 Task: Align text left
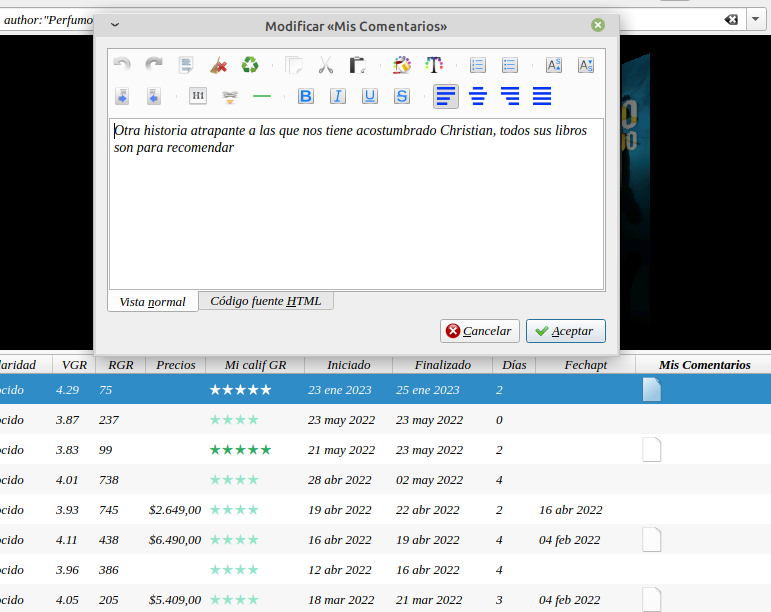coord(446,96)
